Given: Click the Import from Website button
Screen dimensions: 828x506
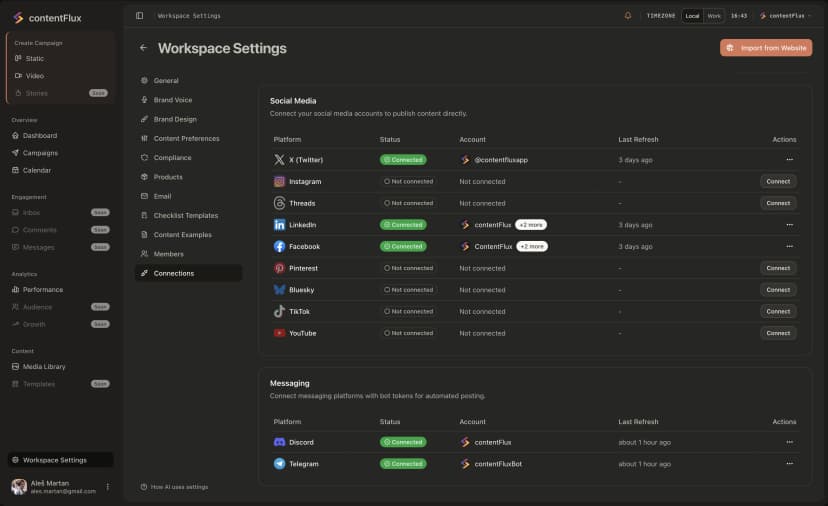Looking at the screenshot, I should coord(766,48).
